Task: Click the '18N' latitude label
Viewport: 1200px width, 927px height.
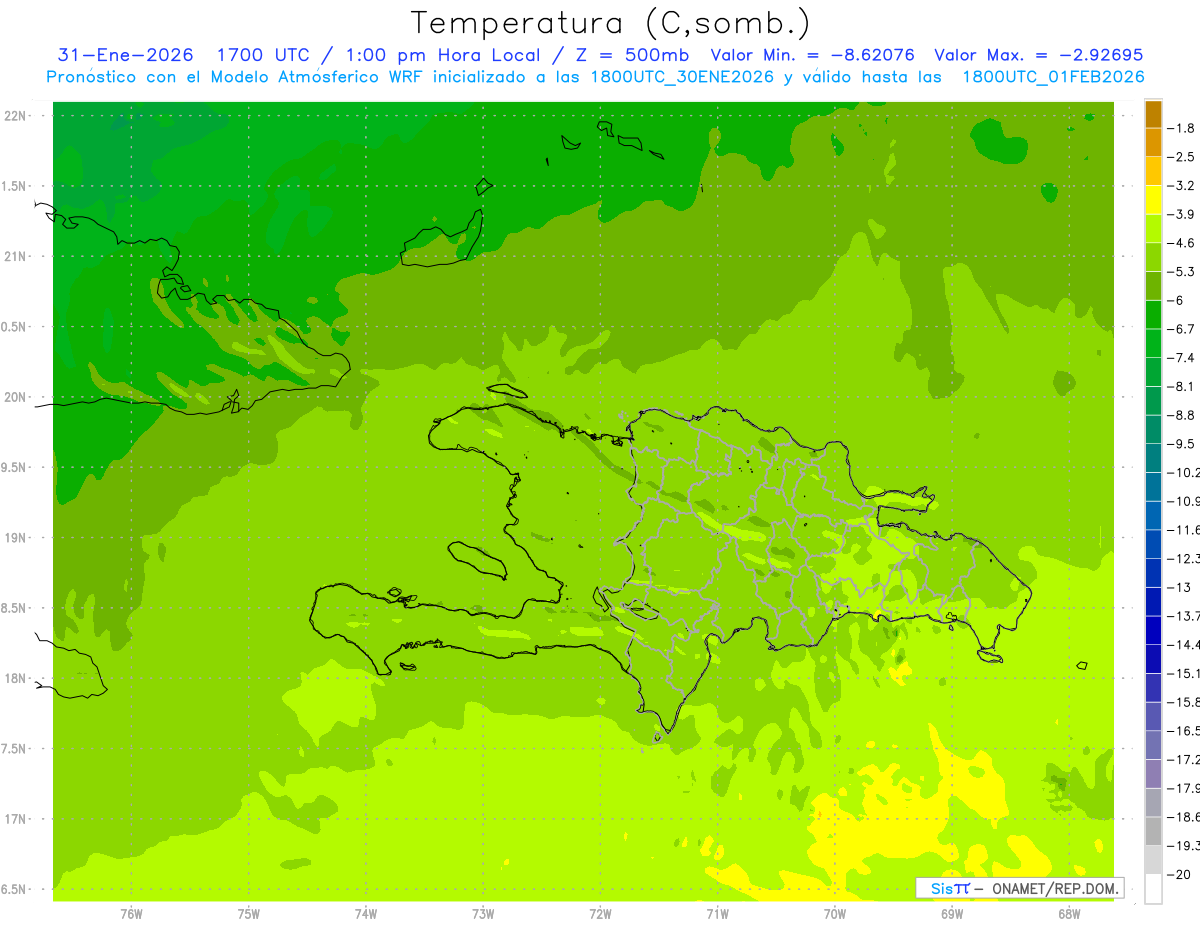Action: [15, 678]
